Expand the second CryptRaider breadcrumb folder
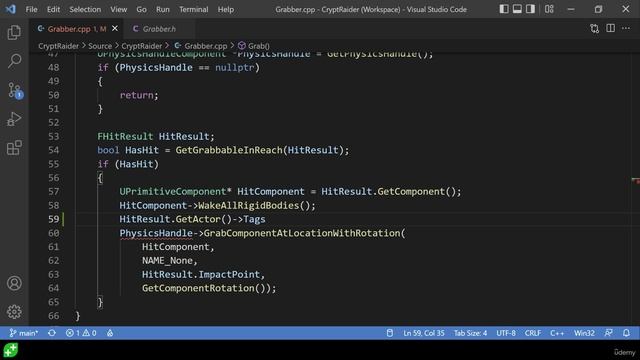This screenshot has width=640, height=360. click(142, 46)
